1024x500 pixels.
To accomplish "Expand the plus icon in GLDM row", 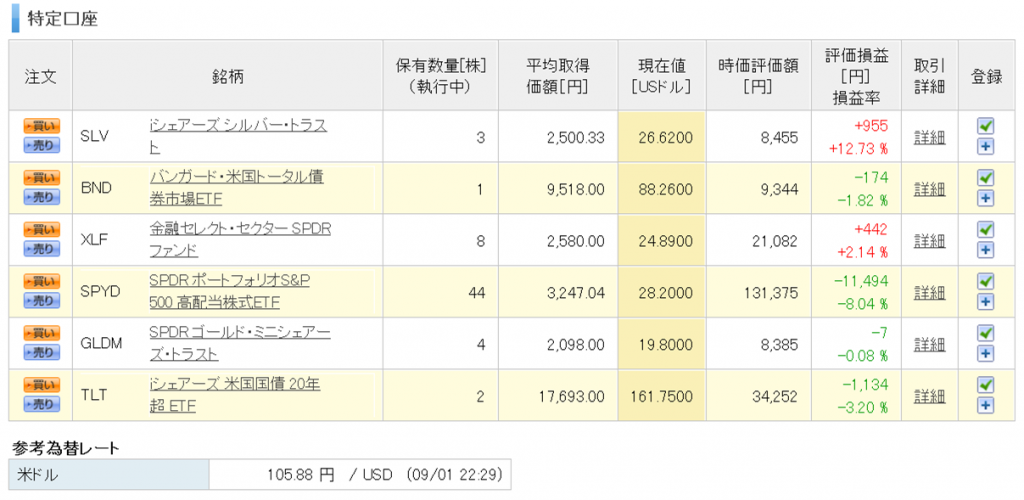I will click(x=985, y=352).
